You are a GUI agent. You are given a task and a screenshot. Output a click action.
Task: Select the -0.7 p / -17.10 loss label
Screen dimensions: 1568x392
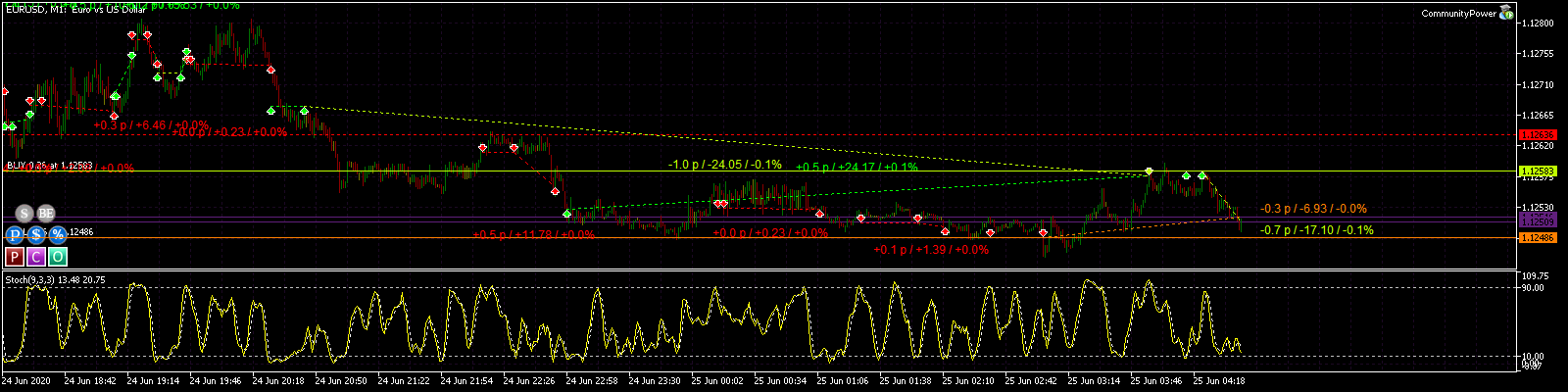pyautogui.click(x=1316, y=230)
